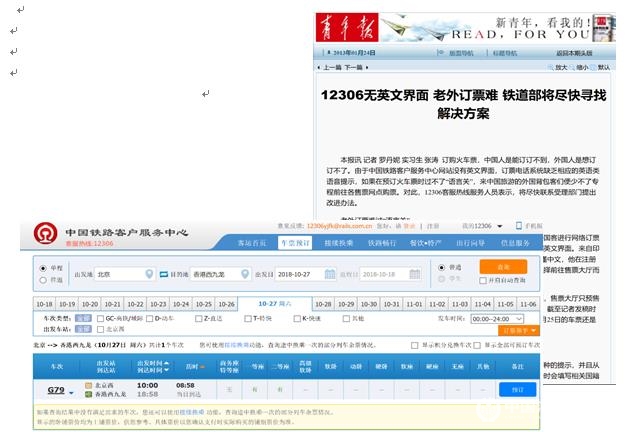Viewport: 629px width, 432px height.
Task: Open the return date calendar icon
Action: coord(415,274)
